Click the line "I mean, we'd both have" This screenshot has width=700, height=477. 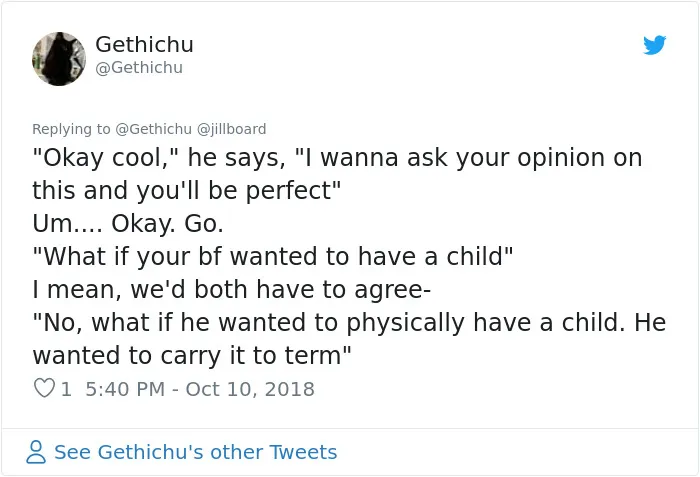click(231, 289)
